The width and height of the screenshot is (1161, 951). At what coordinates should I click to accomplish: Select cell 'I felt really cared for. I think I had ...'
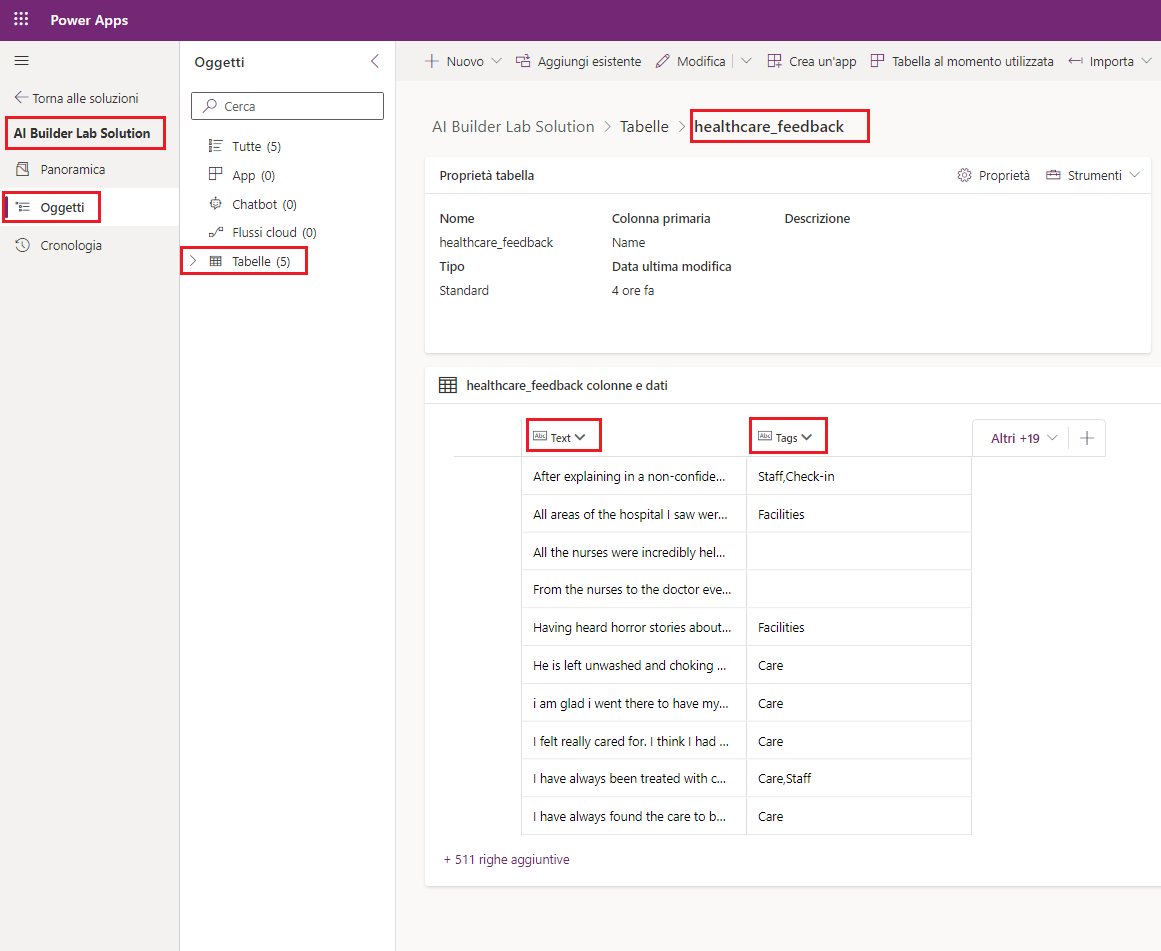634,741
